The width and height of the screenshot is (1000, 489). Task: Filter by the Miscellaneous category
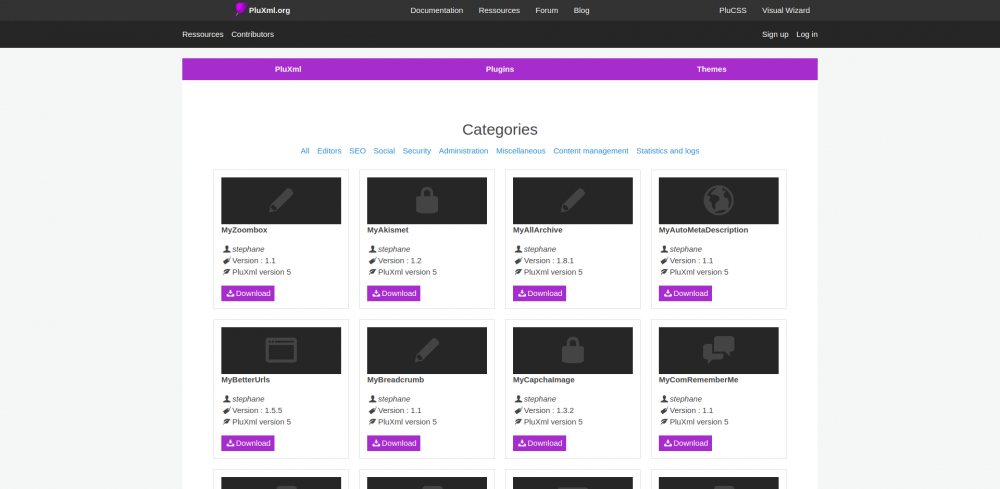pyautogui.click(x=521, y=151)
